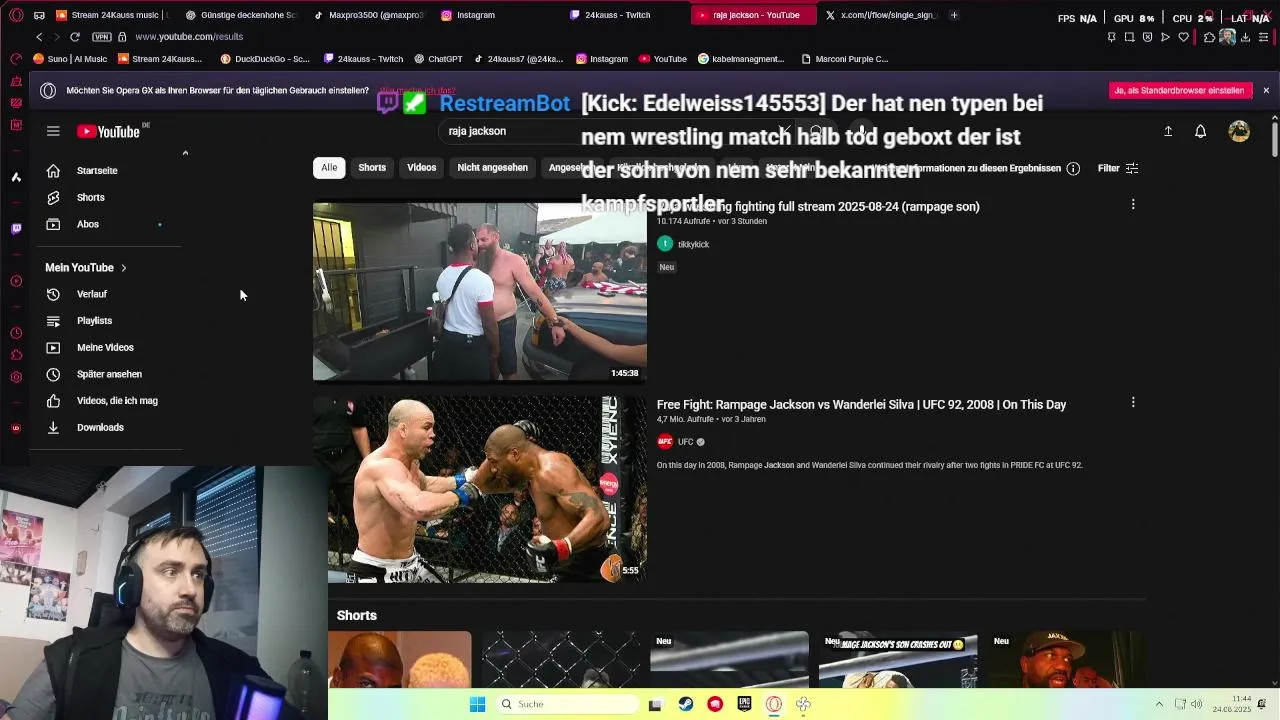The height and width of the screenshot is (720, 1280).
Task: Open Abos subscriptions in sidebar
Action: pyautogui.click(x=108, y=224)
